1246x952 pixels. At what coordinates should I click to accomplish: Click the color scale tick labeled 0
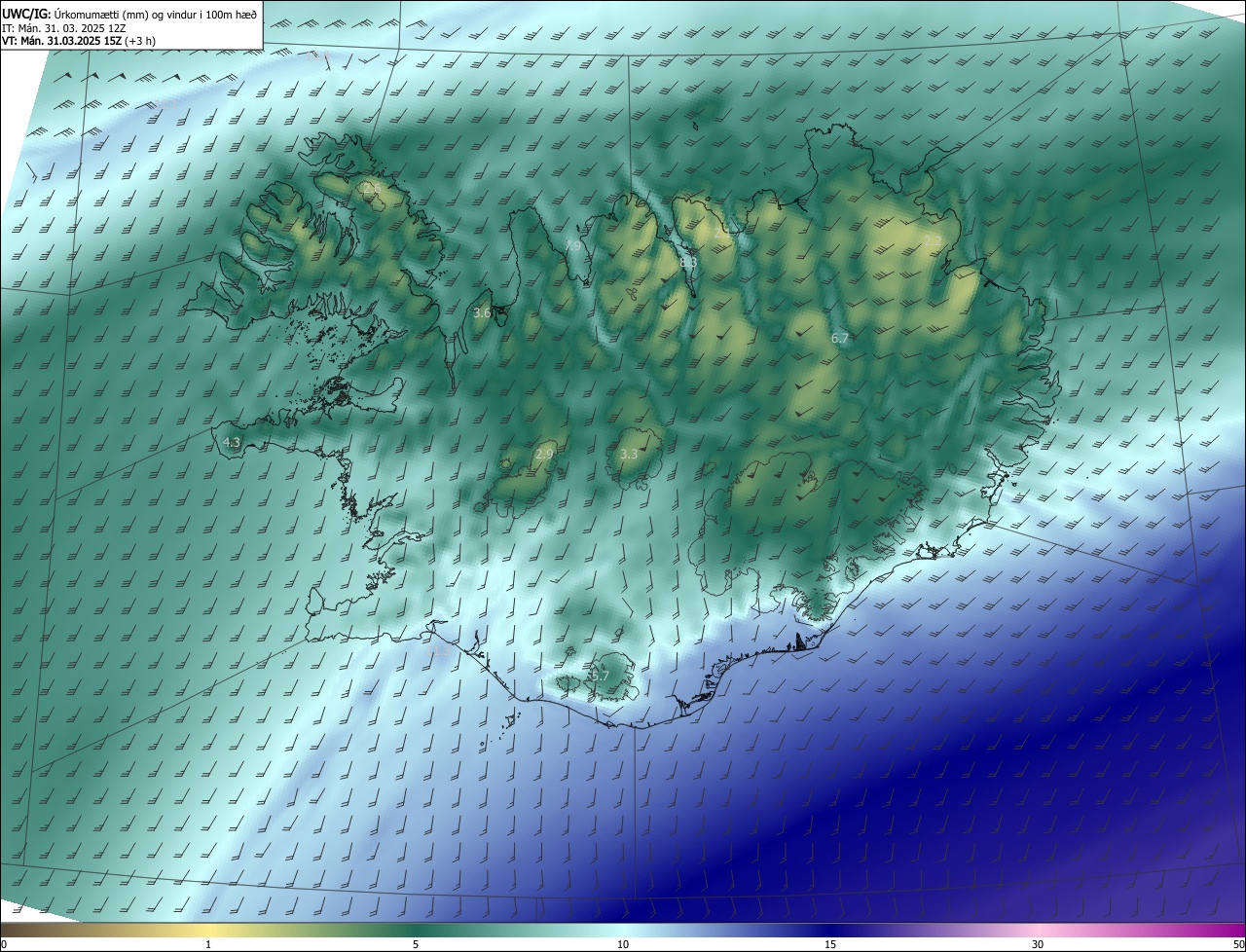click(3, 944)
